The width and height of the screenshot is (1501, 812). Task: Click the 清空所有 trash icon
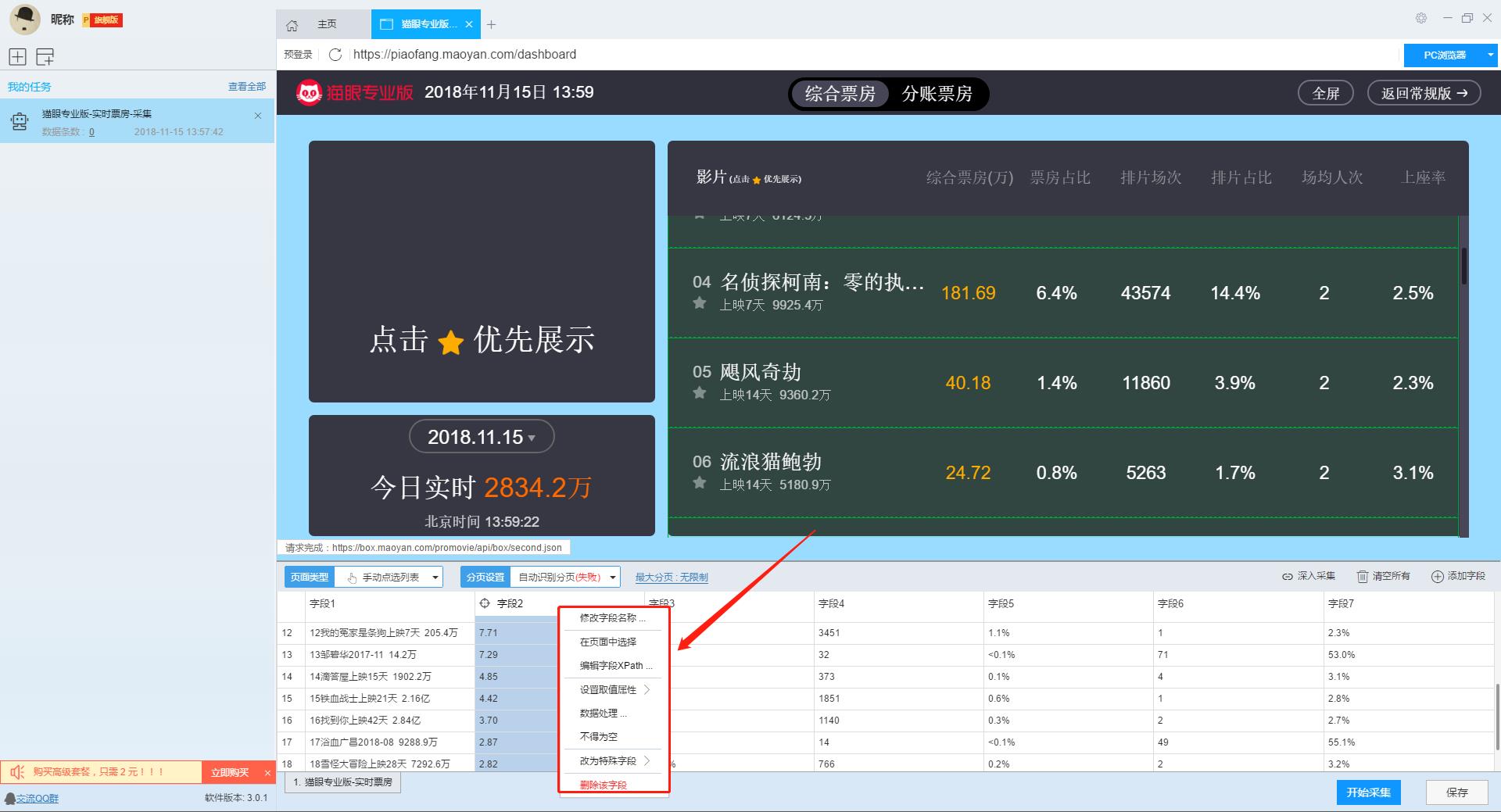tap(1363, 577)
